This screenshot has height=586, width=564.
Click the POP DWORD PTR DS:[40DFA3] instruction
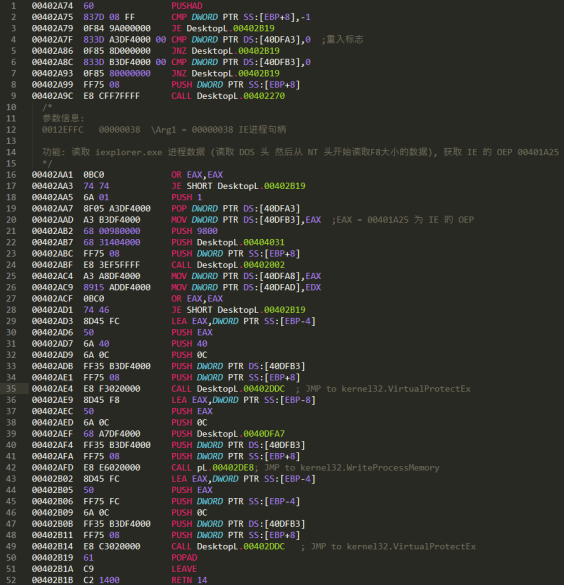coord(235,208)
